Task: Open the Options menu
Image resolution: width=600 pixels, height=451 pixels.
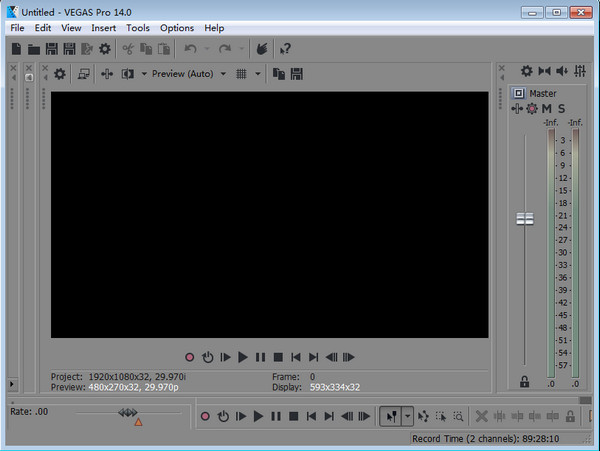Action: [x=177, y=28]
